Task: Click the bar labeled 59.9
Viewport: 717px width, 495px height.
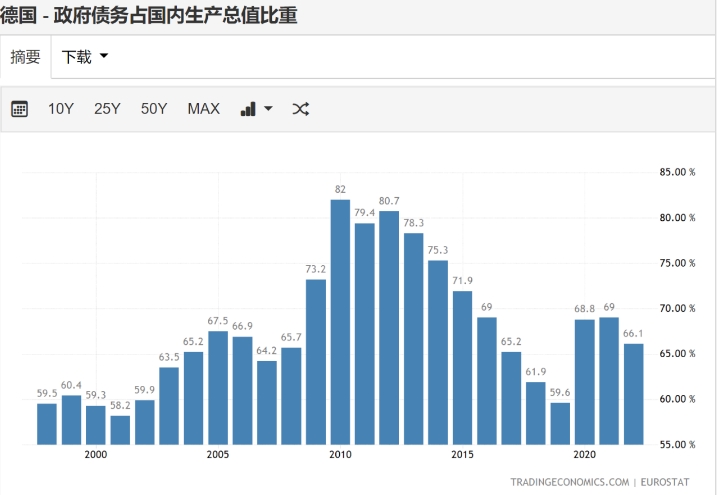Action: [x=144, y=422]
